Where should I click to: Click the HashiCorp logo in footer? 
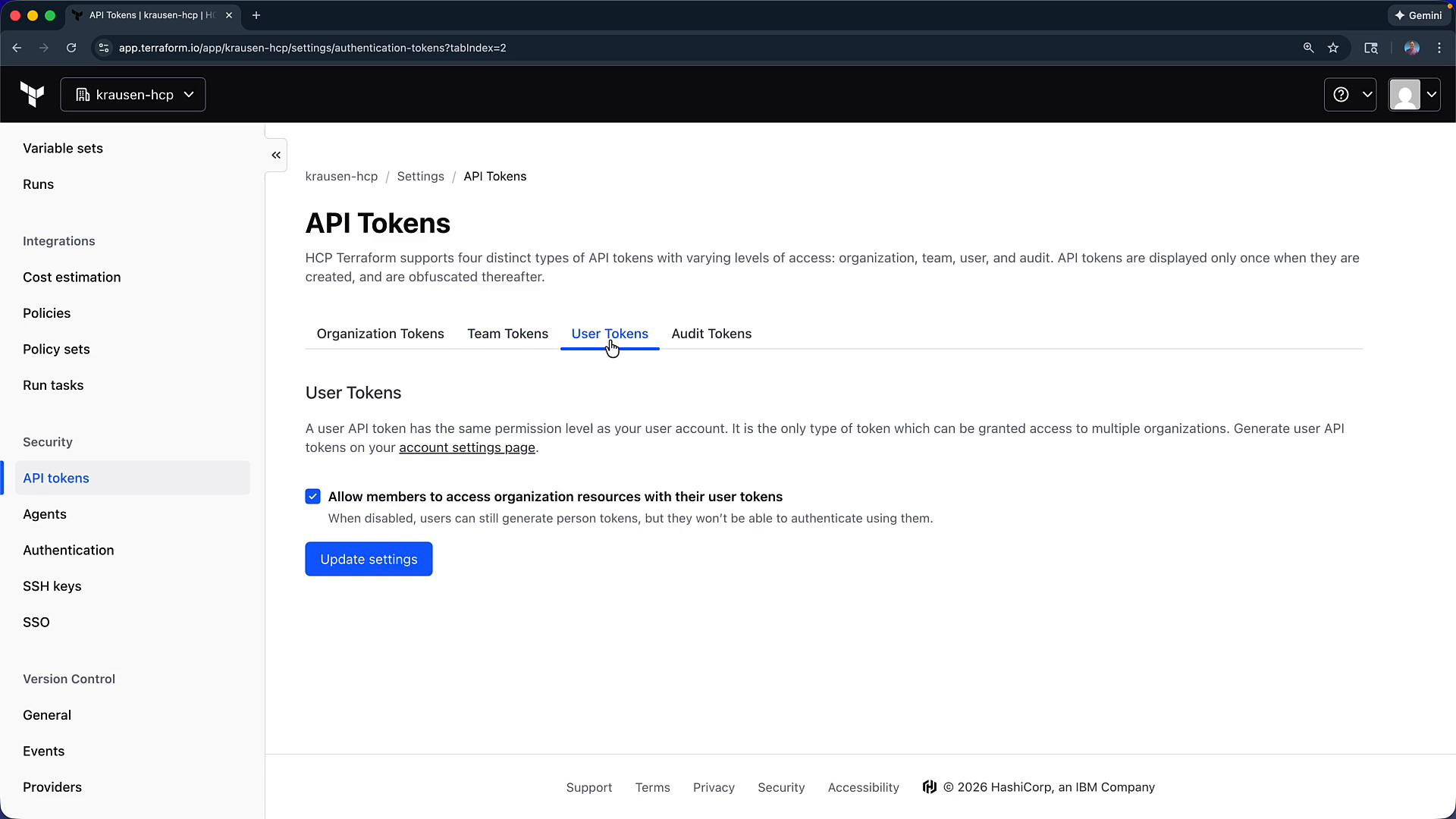tap(929, 787)
